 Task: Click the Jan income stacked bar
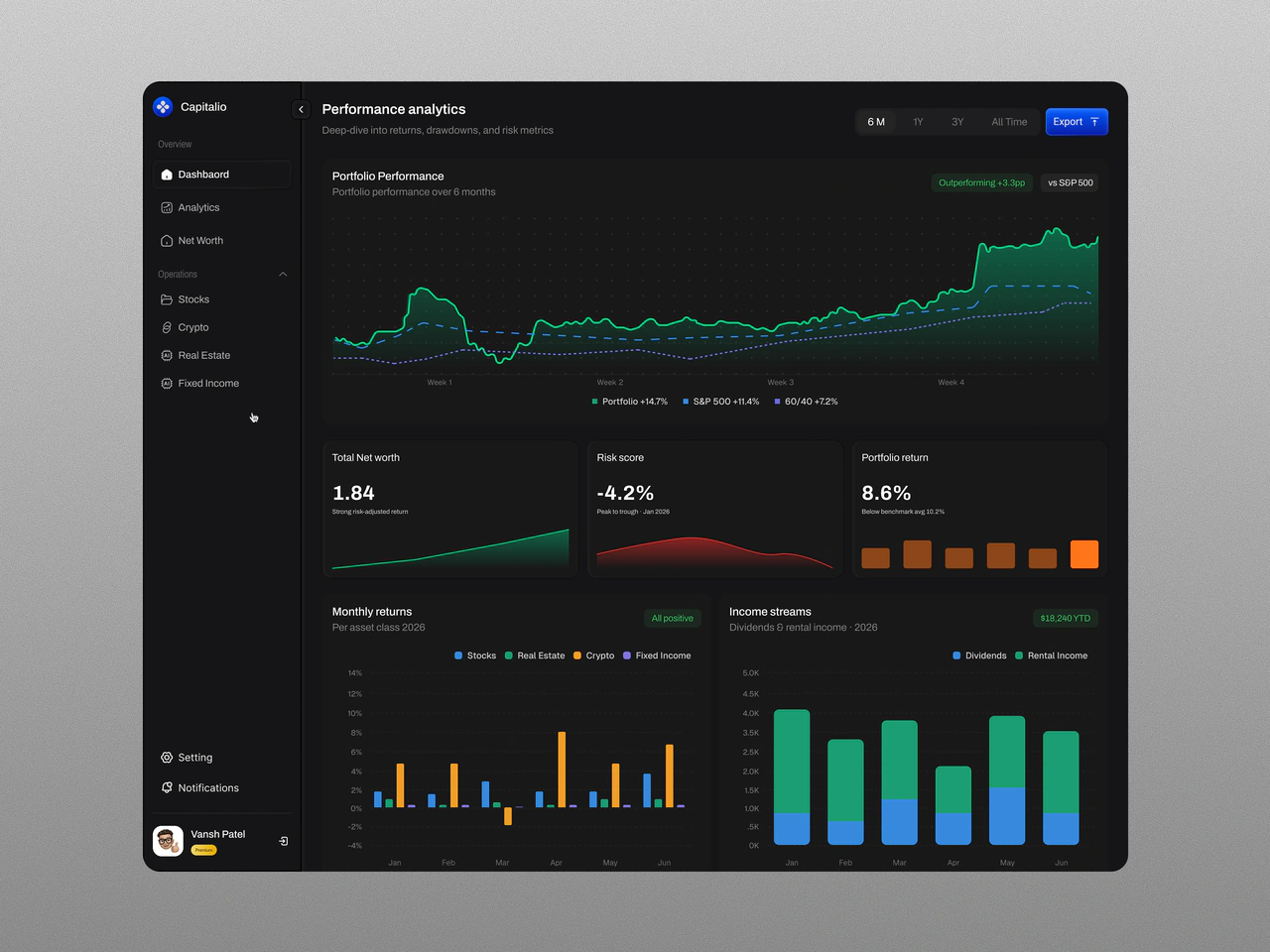[x=792, y=777]
